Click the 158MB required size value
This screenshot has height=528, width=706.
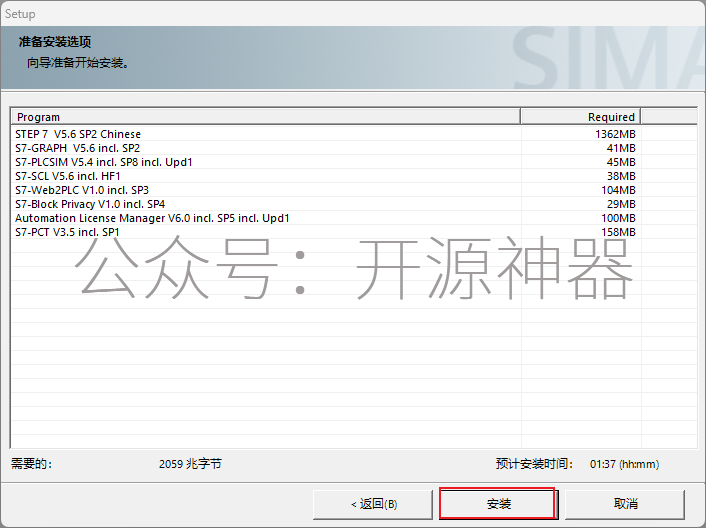tap(618, 232)
